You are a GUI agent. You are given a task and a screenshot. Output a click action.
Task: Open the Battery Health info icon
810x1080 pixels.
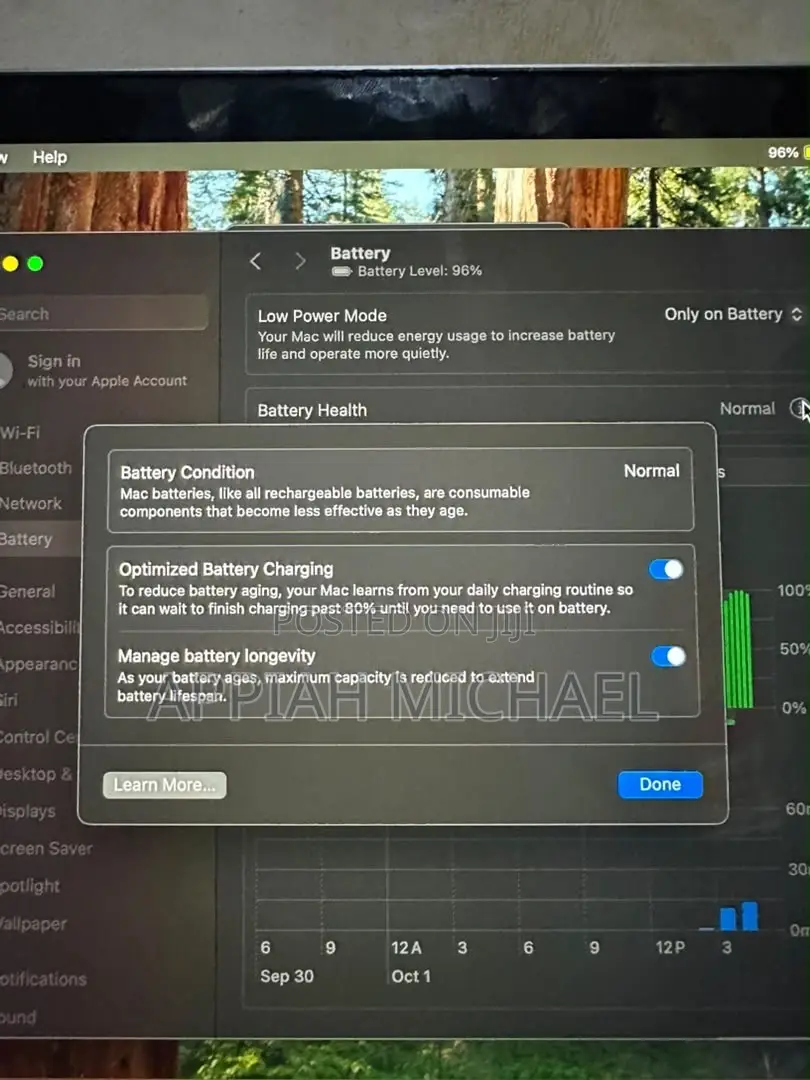coord(799,408)
